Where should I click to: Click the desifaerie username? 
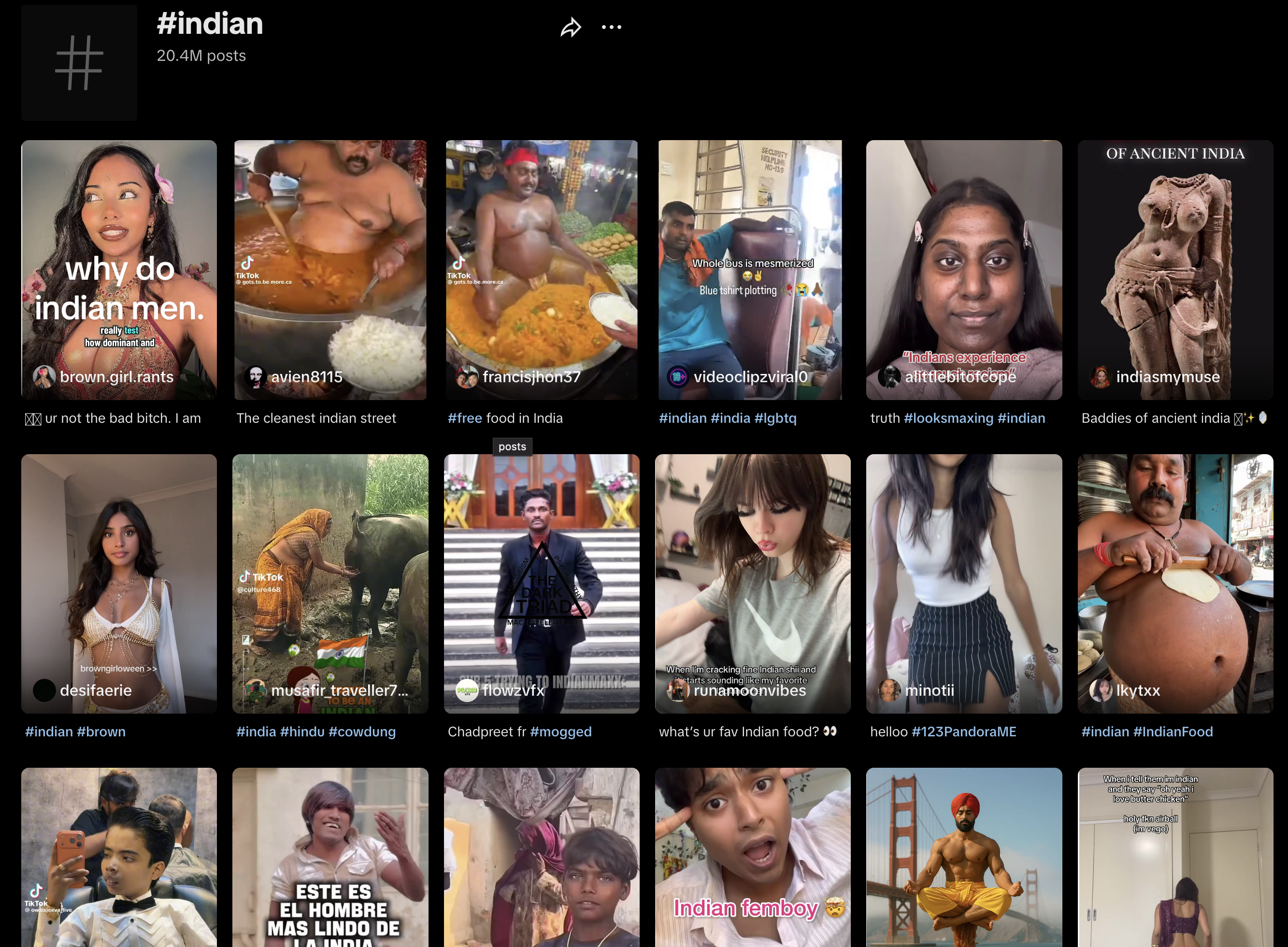tap(96, 690)
